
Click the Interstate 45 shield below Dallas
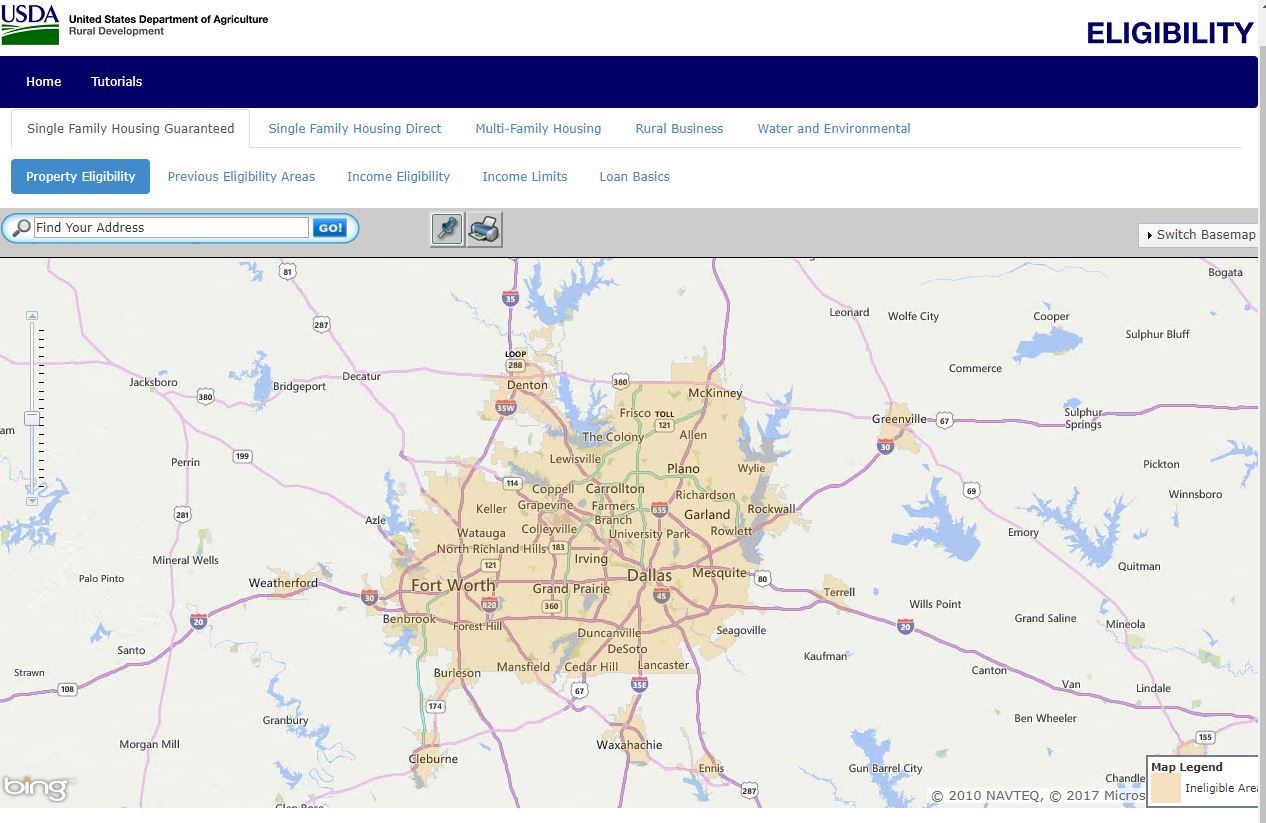coord(661,595)
